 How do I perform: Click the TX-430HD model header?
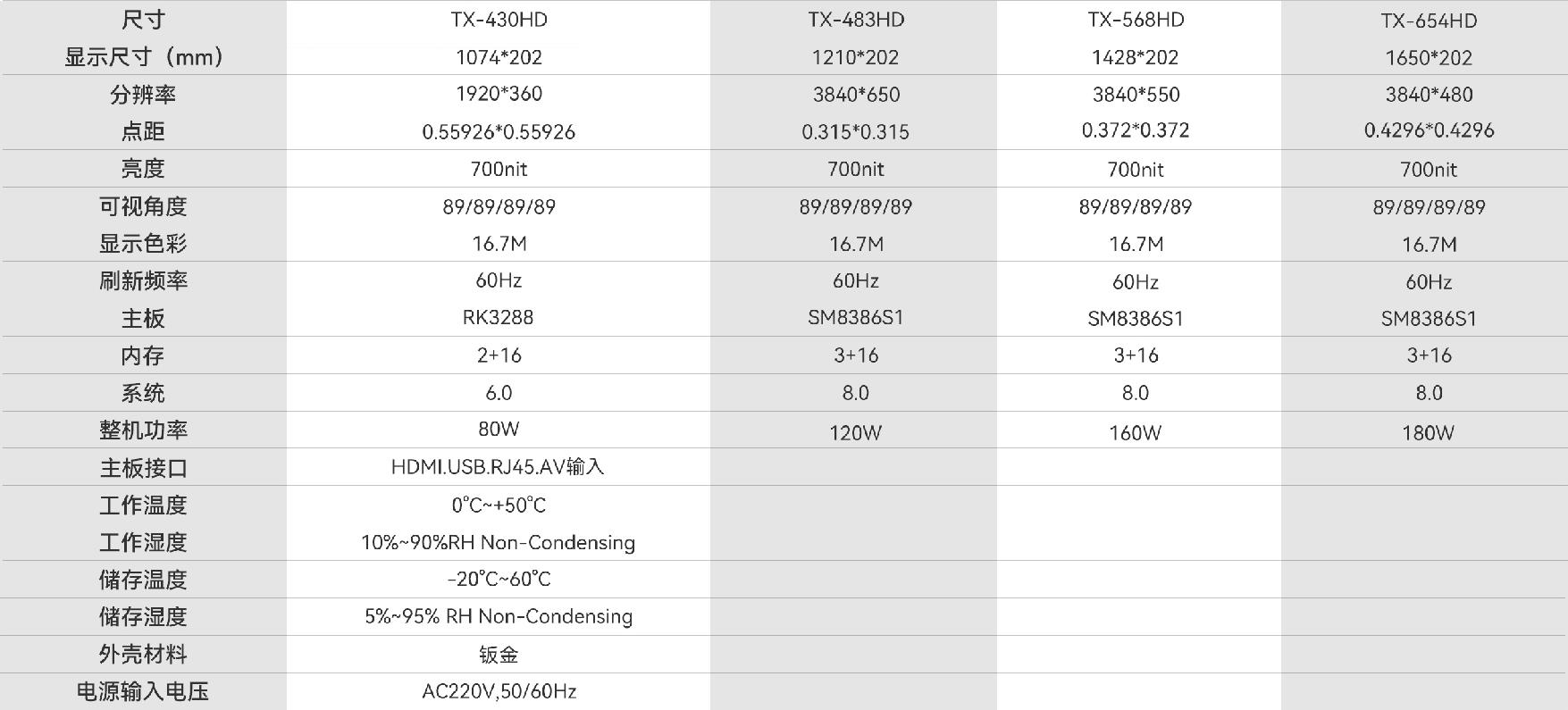(499, 20)
